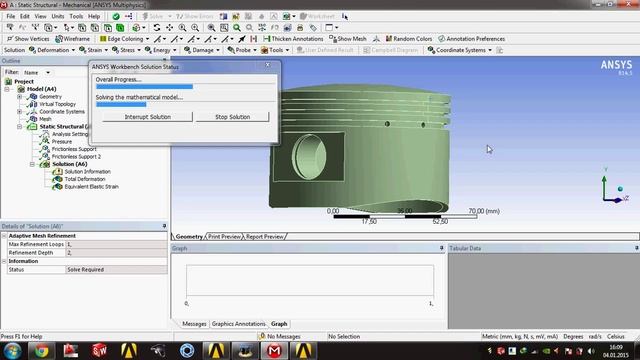This screenshot has width=640, height=360.
Task: Pin the Graph panel with pushpin
Action: pos(441,248)
